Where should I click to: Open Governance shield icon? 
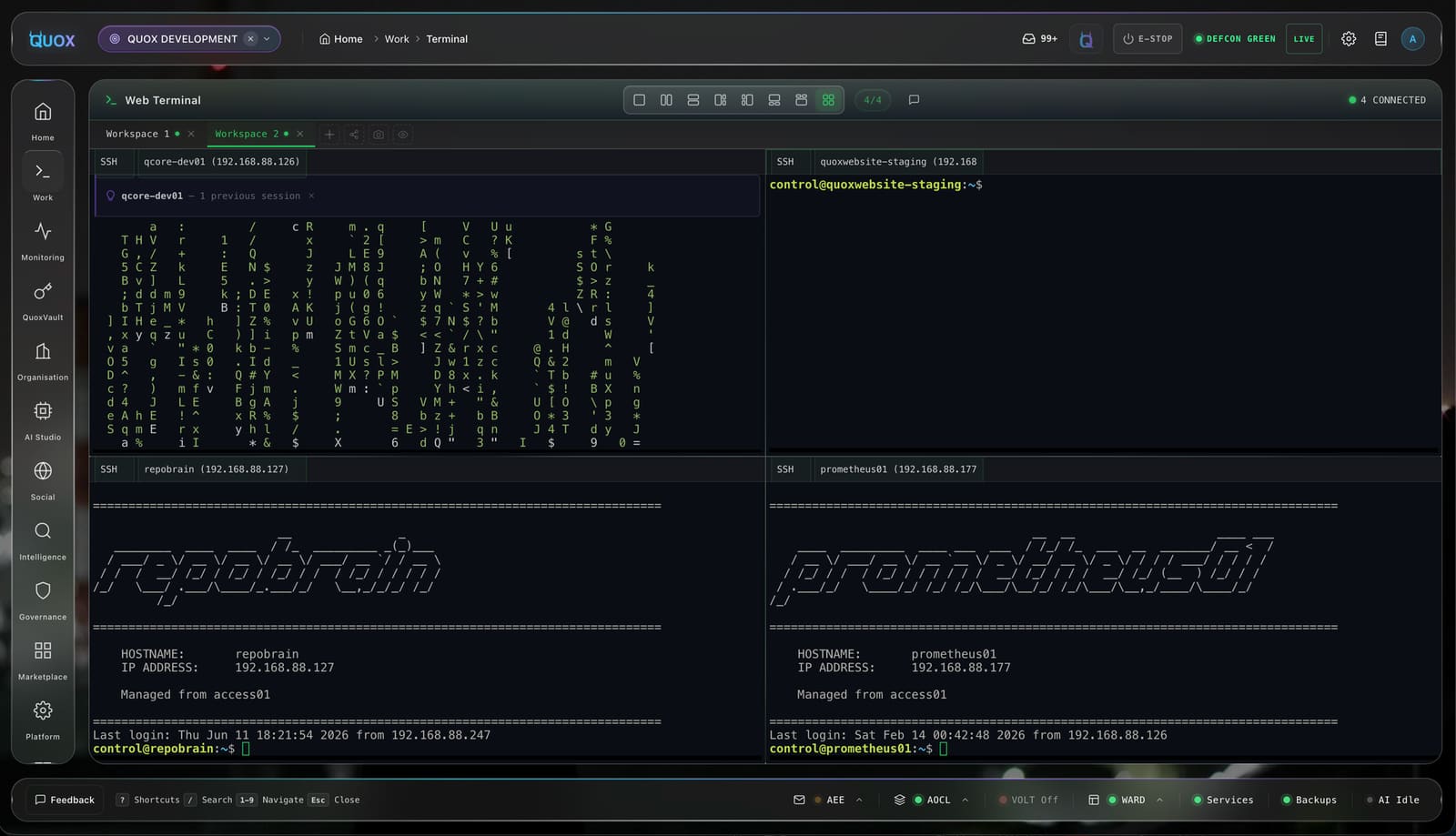pyautogui.click(x=43, y=600)
